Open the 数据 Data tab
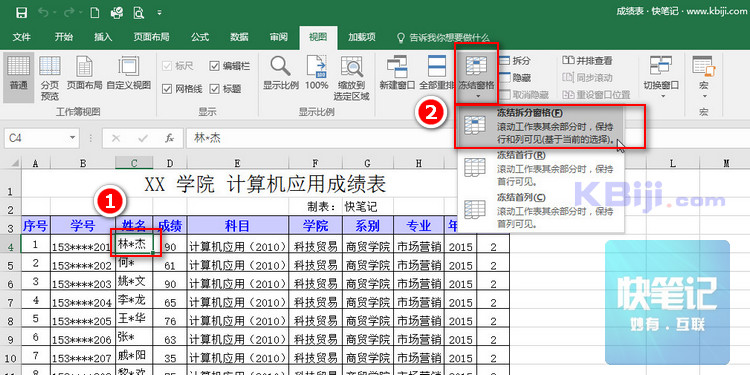Viewport: 750px width, 375px height. [239, 37]
